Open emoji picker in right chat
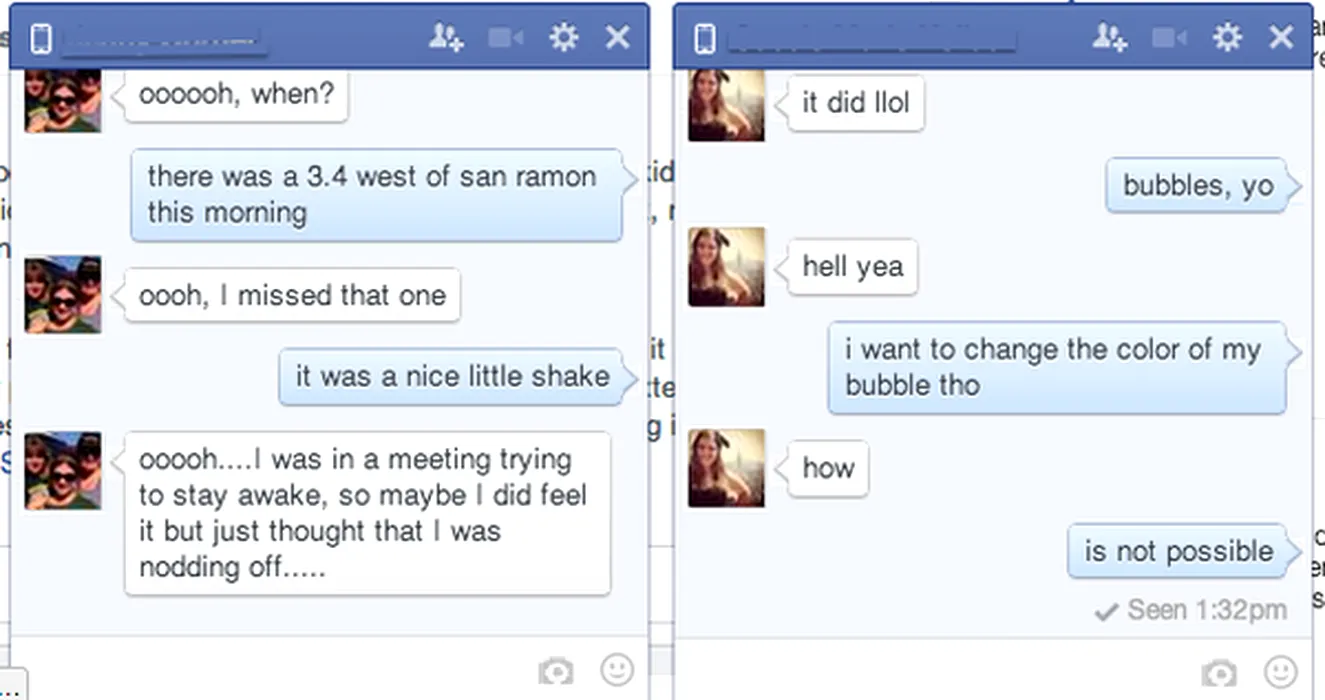Image resolution: width=1325 pixels, height=700 pixels. 1281,671
